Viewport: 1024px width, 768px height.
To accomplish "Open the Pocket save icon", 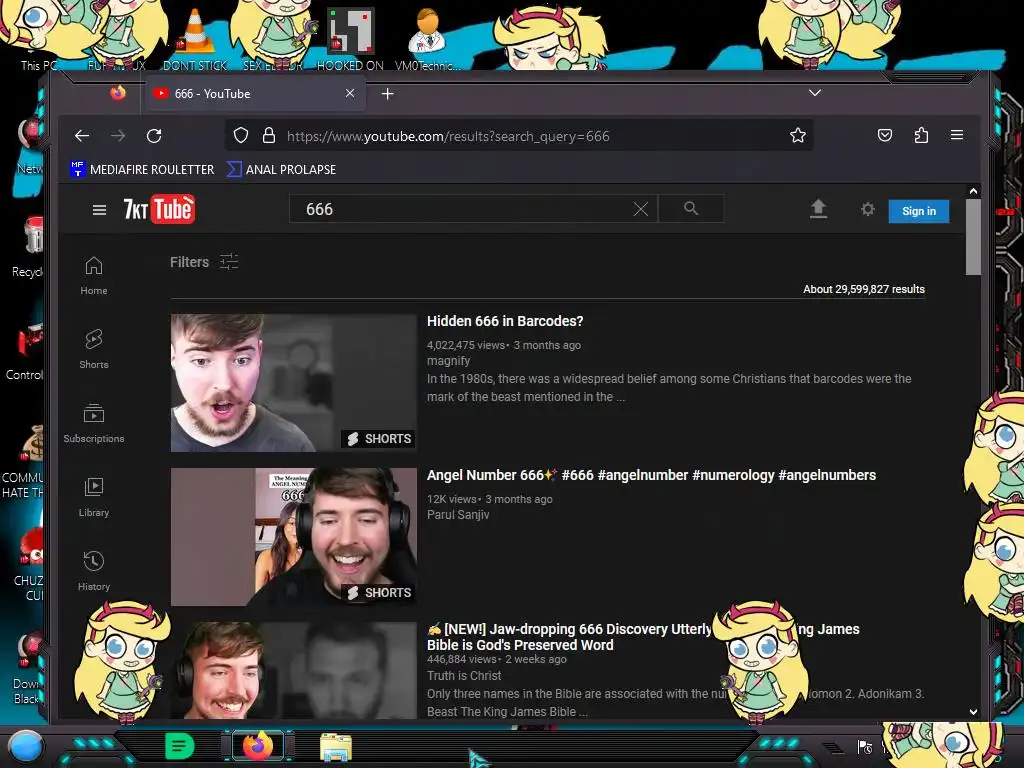I will click(884, 135).
